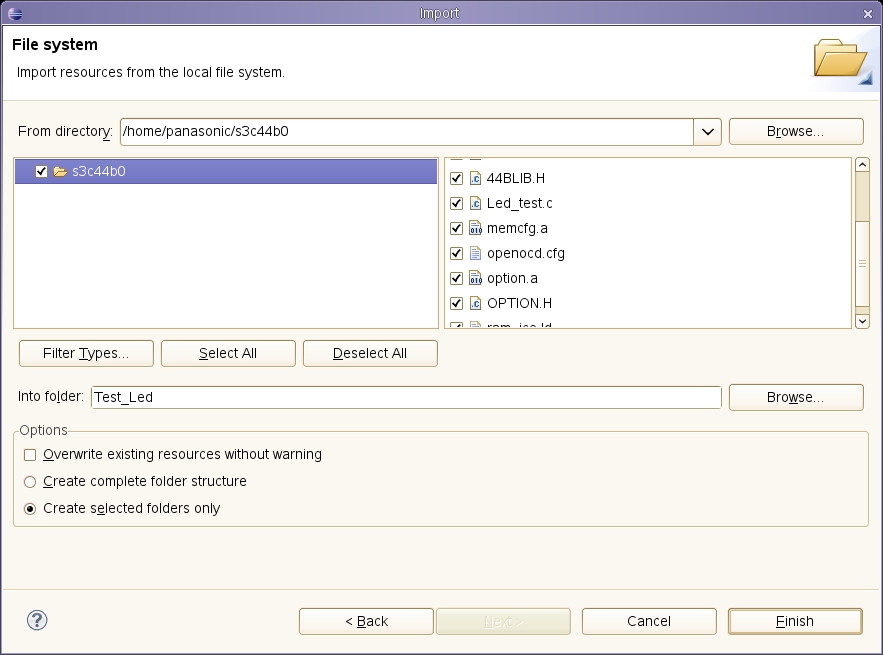Image resolution: width=883 pixels, height=655 pixels.
Task: Toggle the s3c44b0 folder checkbox
Action: point(41,171)
